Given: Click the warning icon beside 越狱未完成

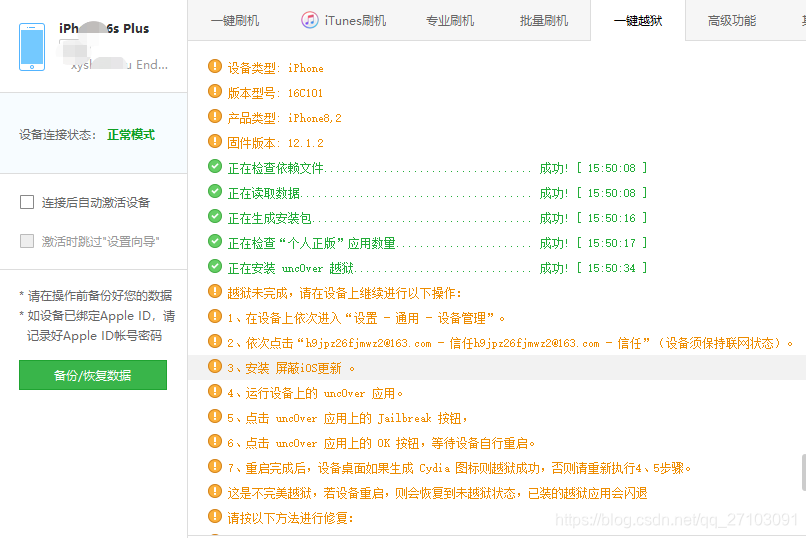Looking at the screenshot, I should [215, 291].
